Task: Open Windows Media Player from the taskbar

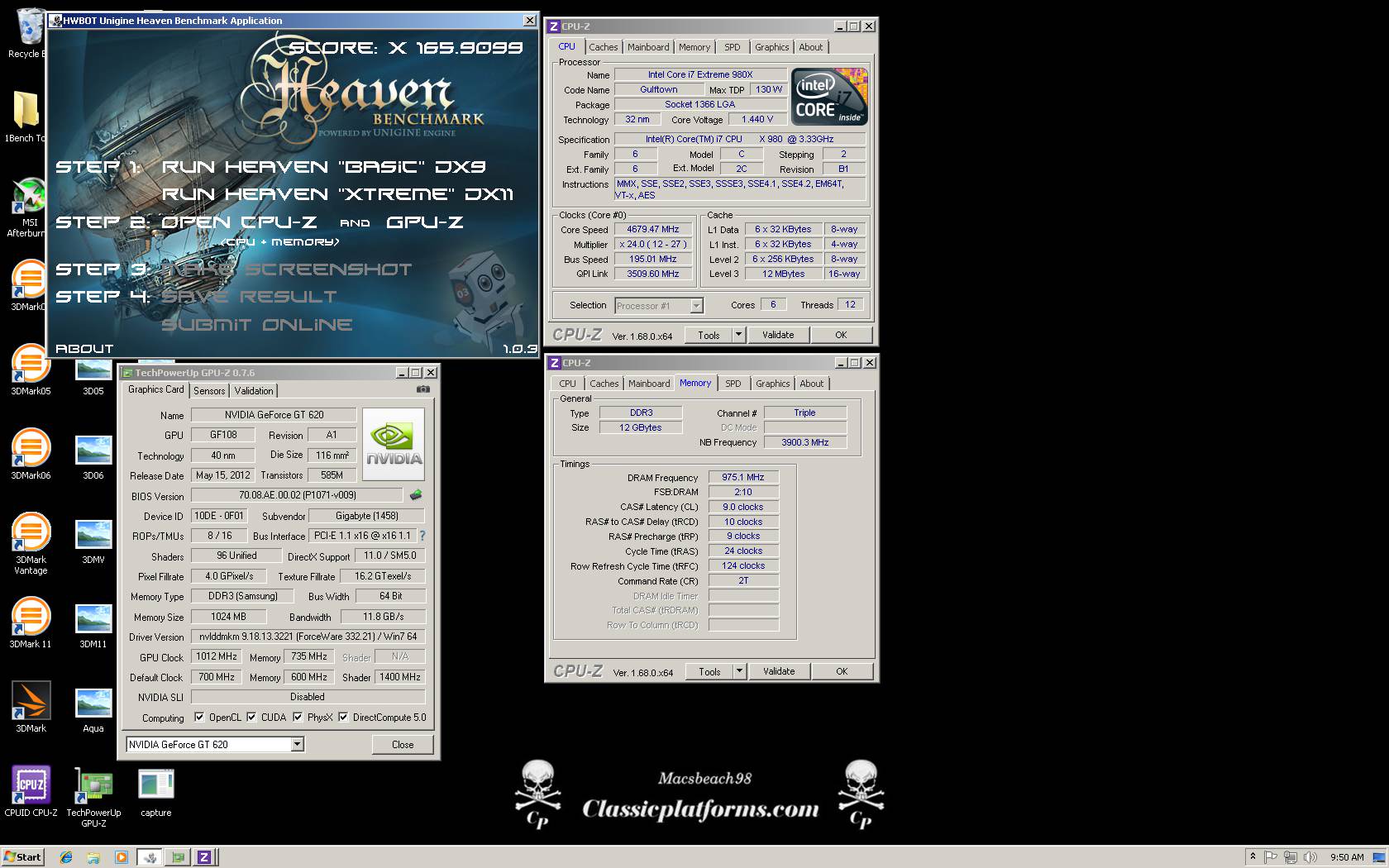Action: click(122, 857)
